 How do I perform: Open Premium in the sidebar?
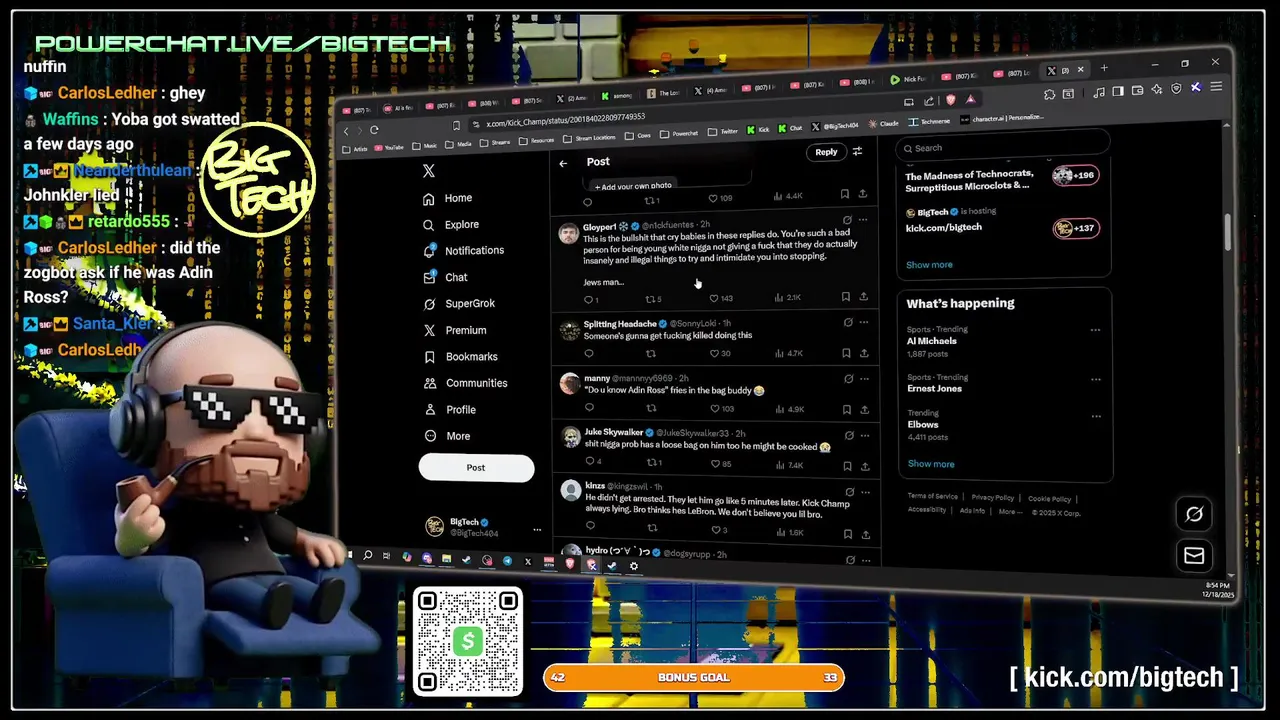(x=455, y=330)
